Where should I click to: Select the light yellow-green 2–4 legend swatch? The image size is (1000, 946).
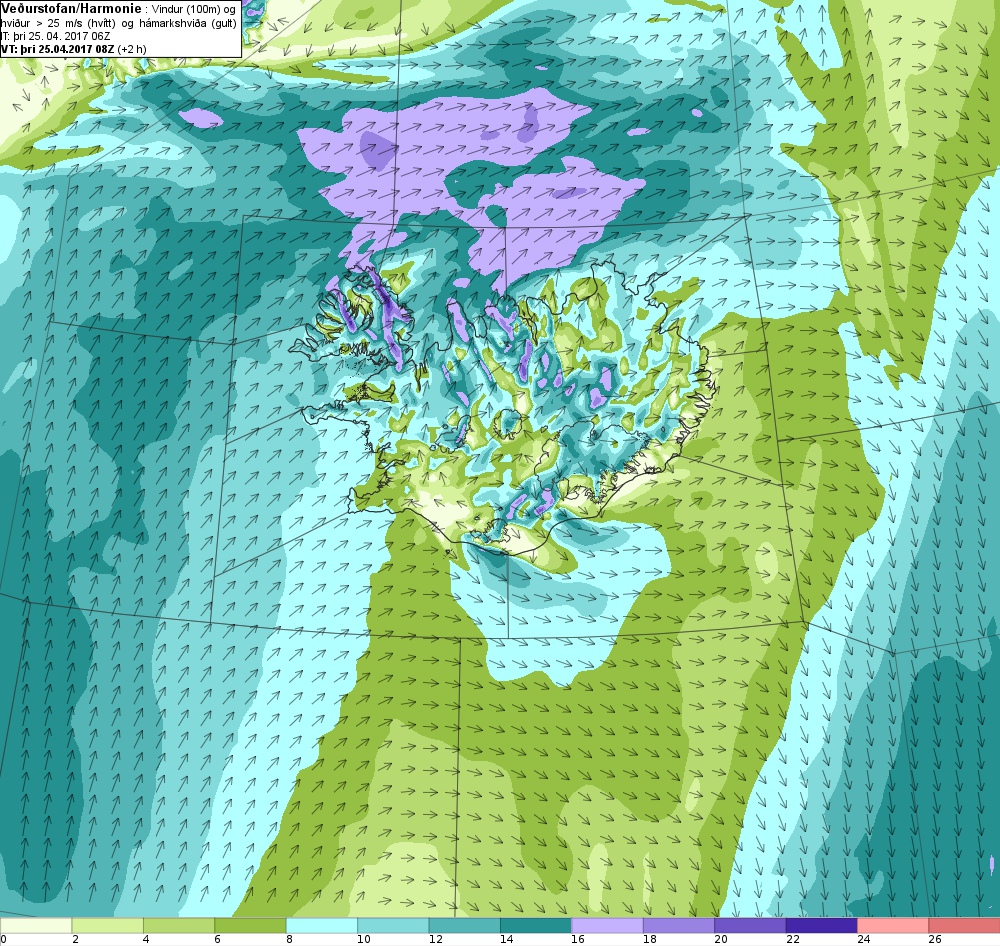point(108,925)
